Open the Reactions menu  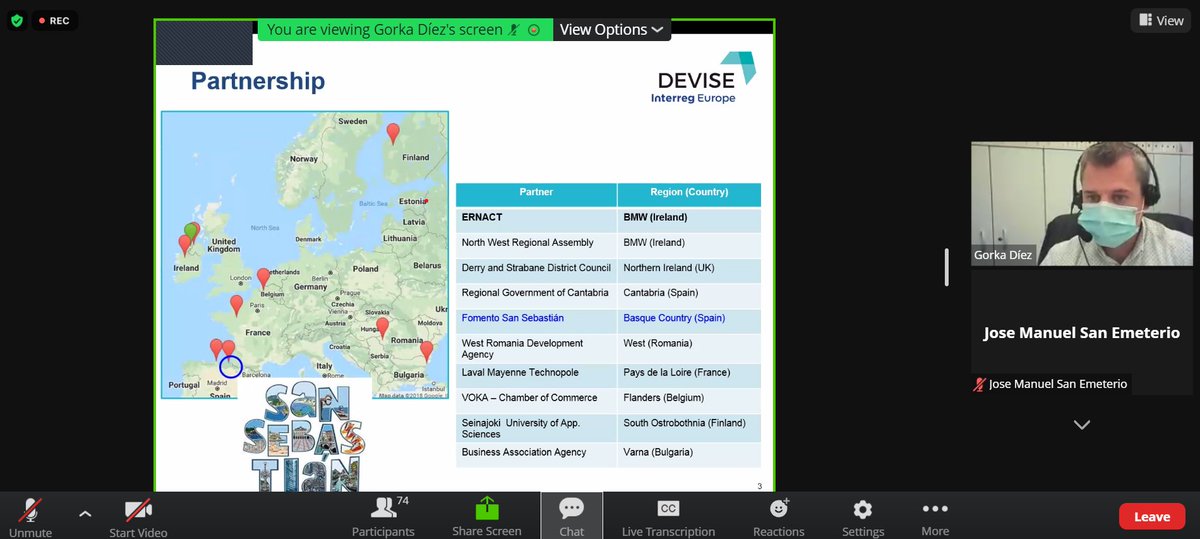click(x=778, y=516)
